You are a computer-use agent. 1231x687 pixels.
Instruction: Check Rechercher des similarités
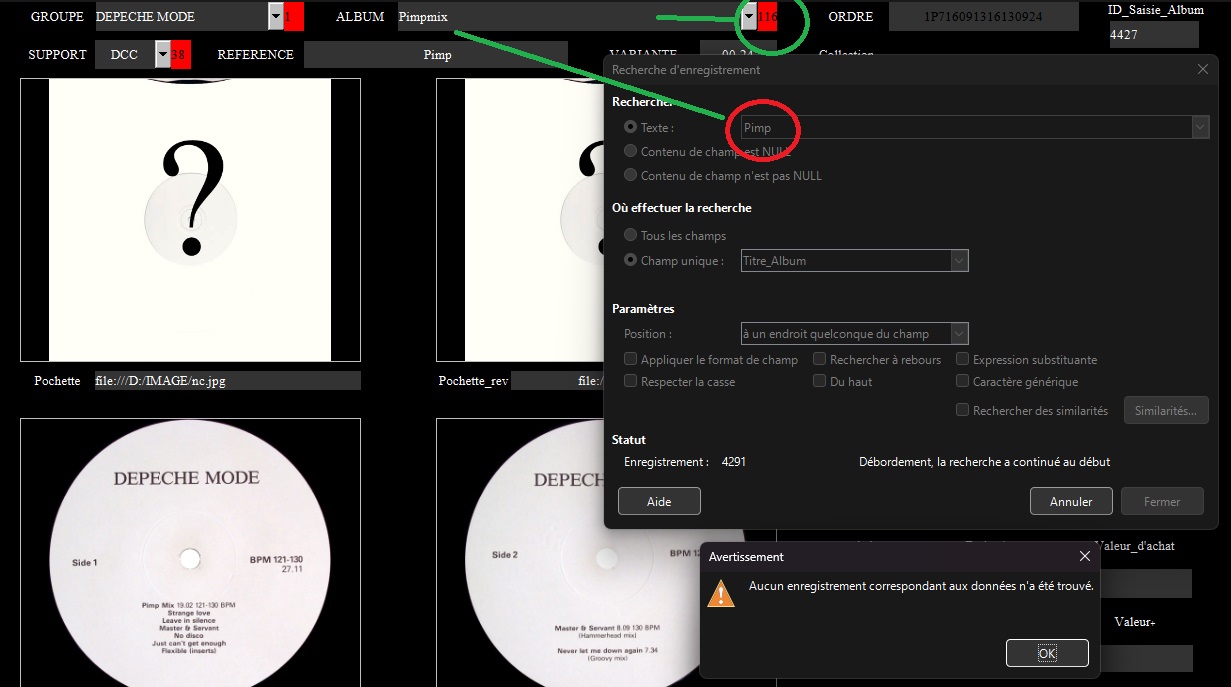pos(962,410)
